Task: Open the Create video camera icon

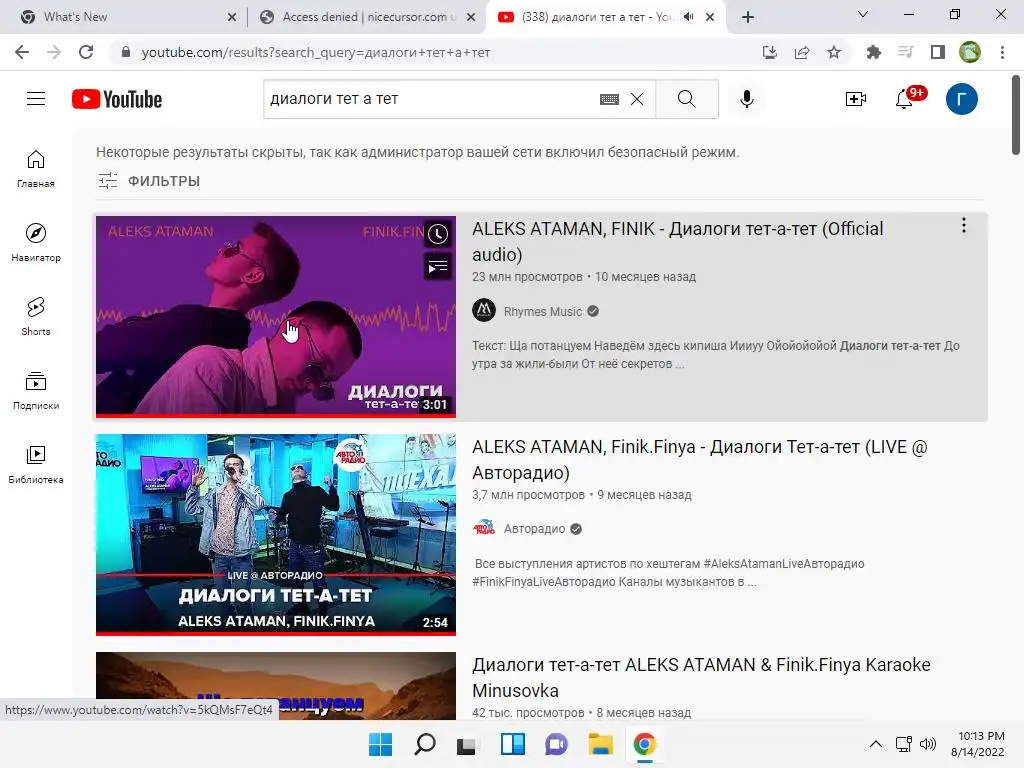Action: tap(856, 99)
